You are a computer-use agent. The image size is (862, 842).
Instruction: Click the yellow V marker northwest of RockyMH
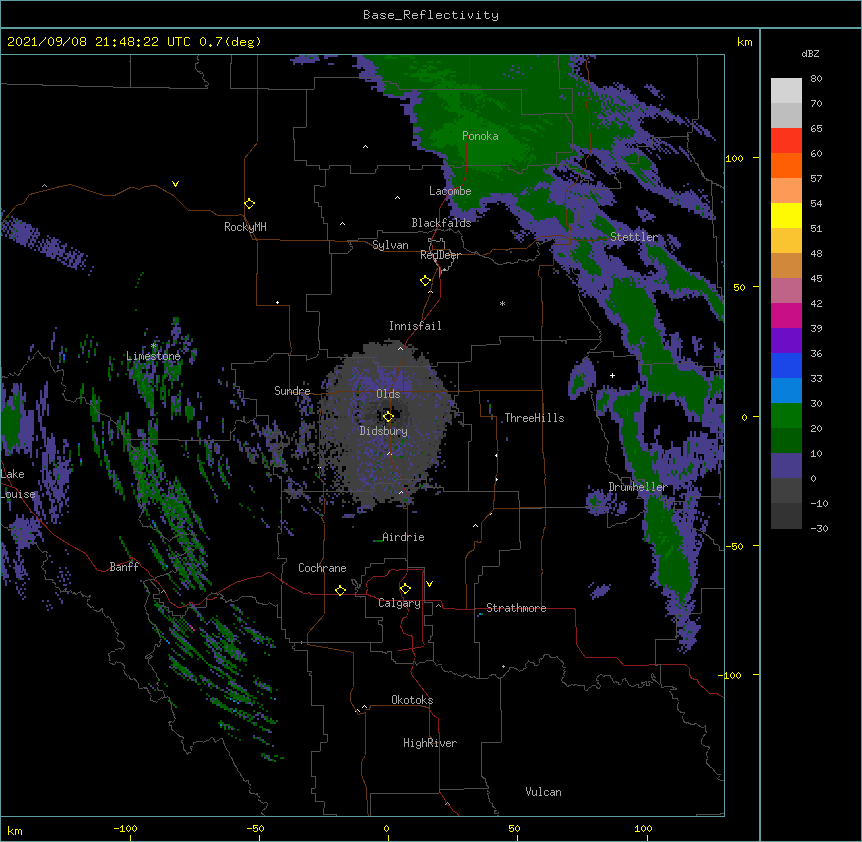click(175, 184)
